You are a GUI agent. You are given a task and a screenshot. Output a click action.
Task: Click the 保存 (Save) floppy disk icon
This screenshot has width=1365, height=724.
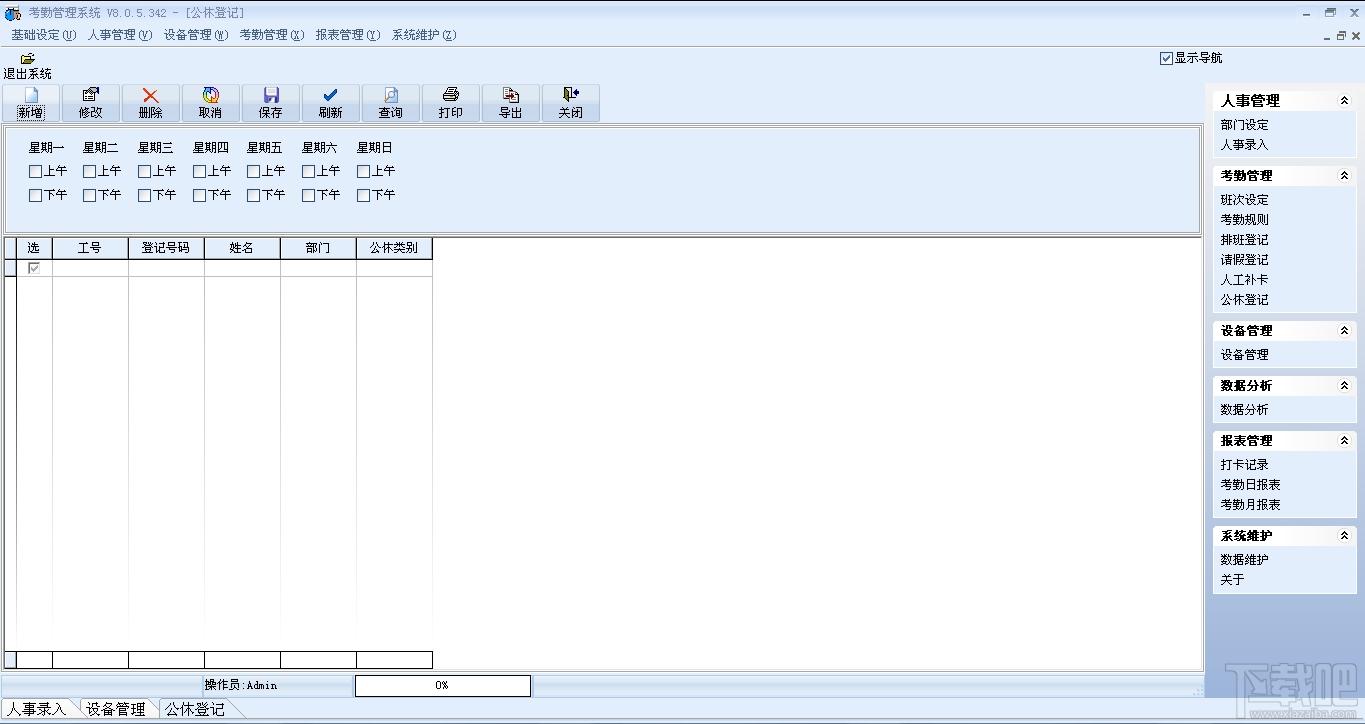coord(271,95)
